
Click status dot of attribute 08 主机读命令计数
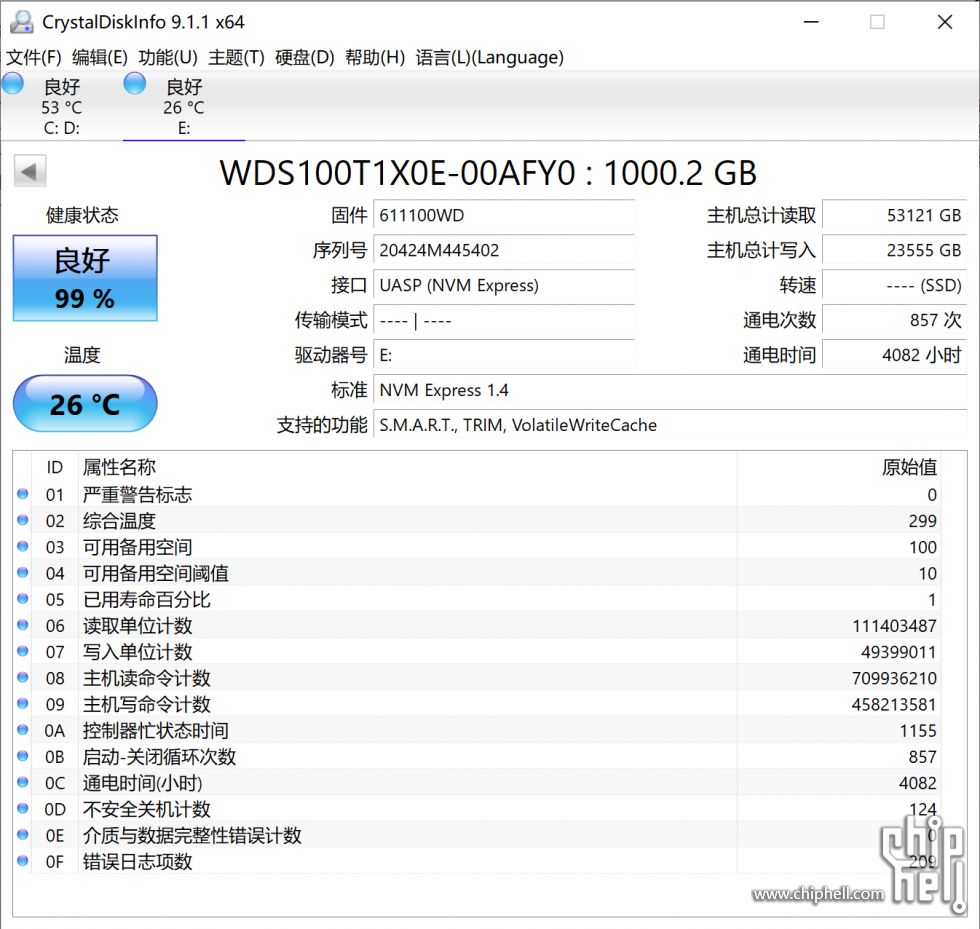tap(23, 678)
